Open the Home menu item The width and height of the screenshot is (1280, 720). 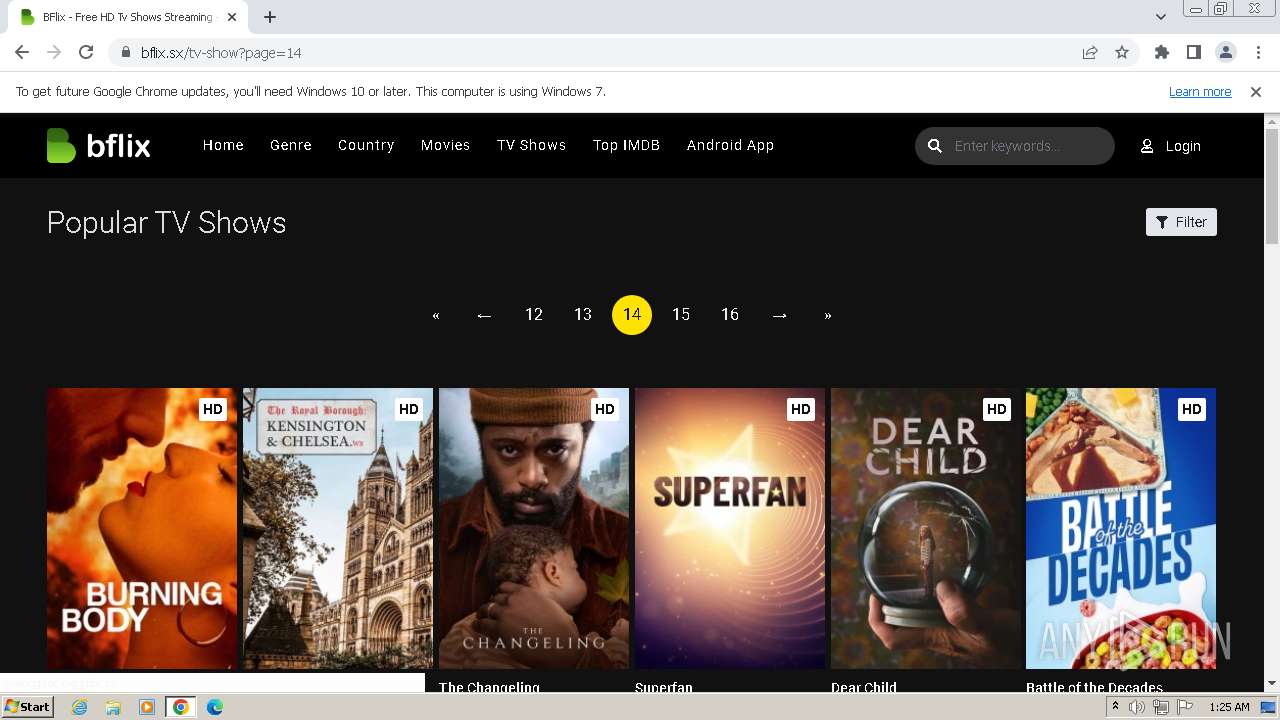coord(223,145)
